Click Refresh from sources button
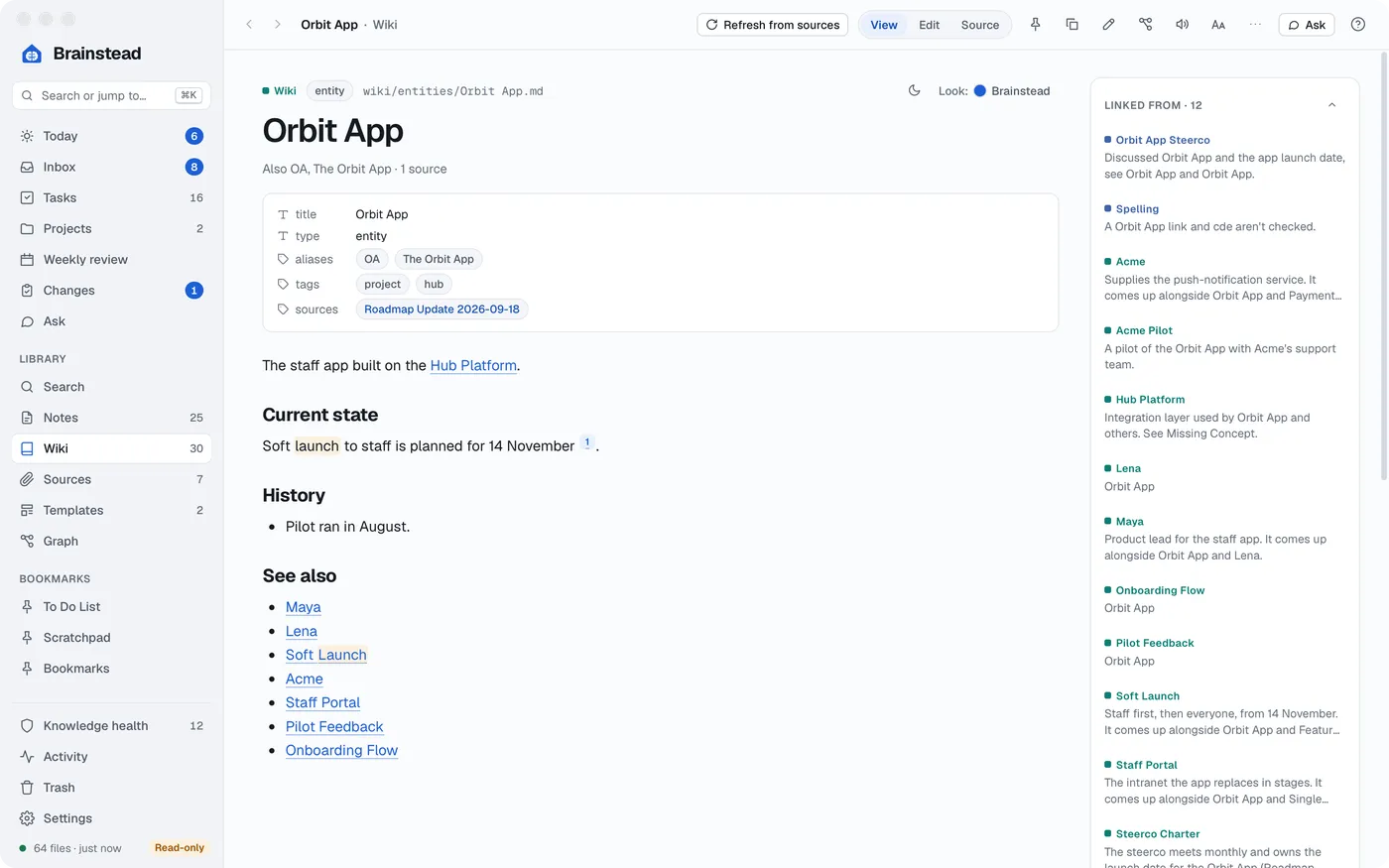 [x=773, y=25]
